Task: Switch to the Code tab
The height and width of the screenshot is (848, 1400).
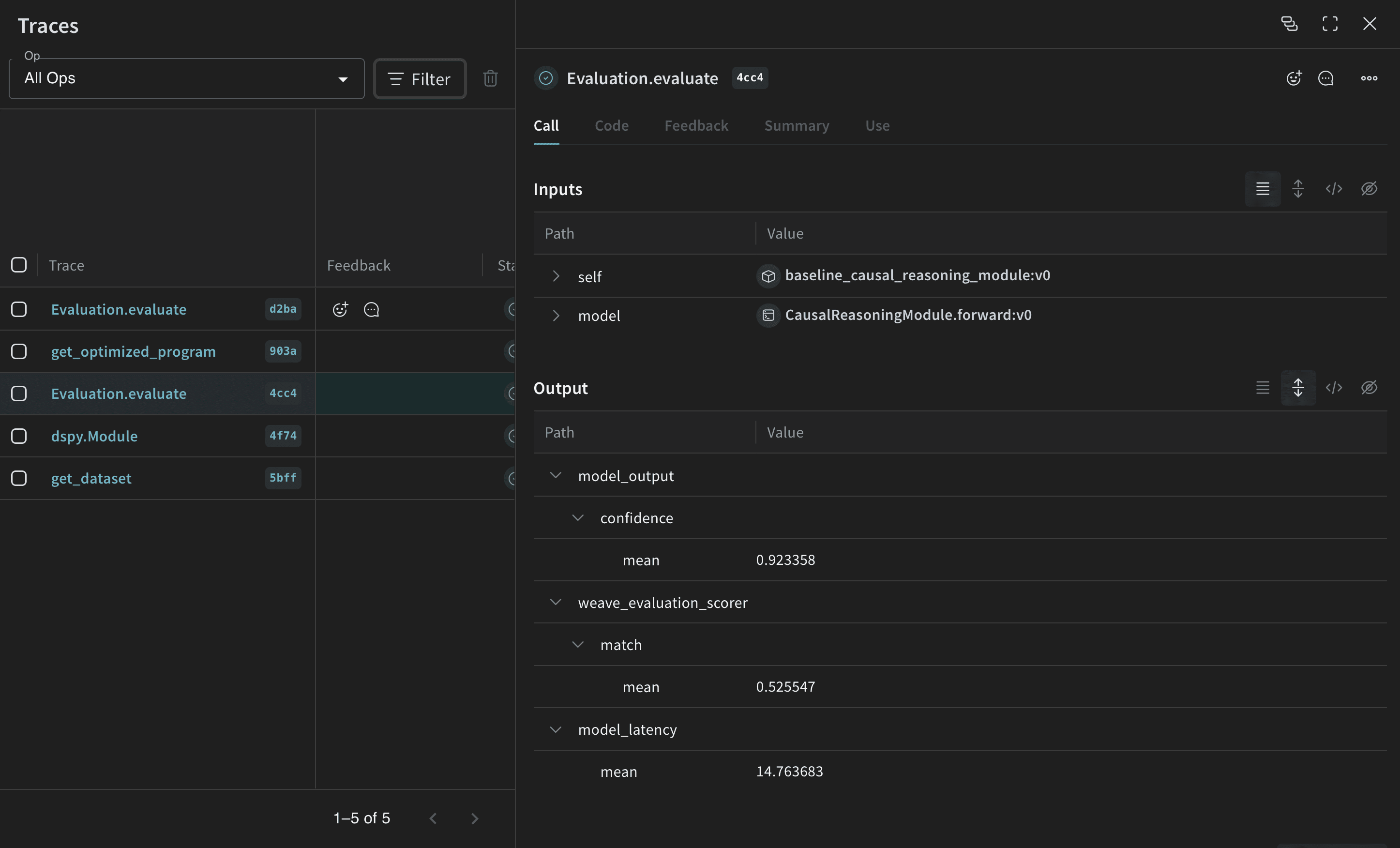Action: (x=611, y=126)
